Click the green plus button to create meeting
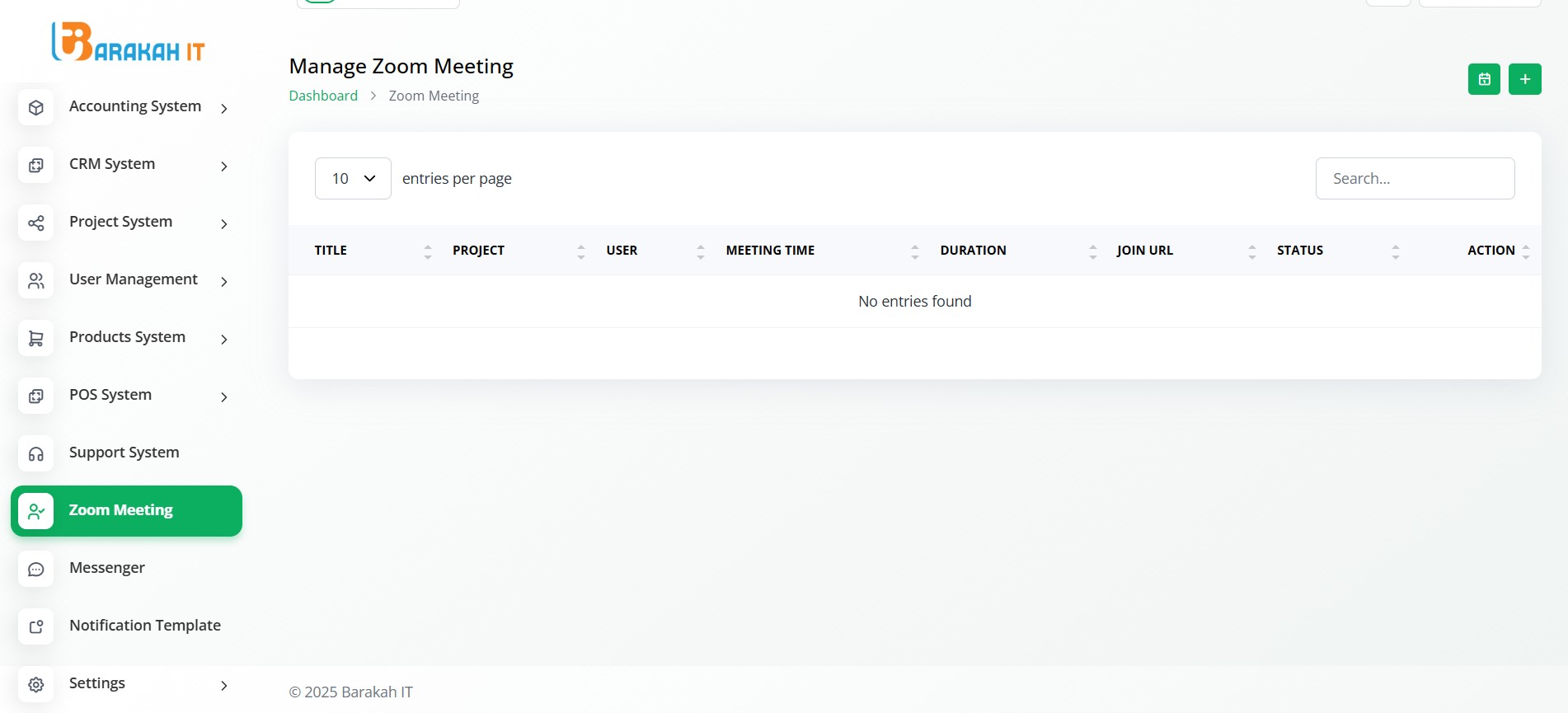This screenshot has height=713, width=1568. point(1524,79)
